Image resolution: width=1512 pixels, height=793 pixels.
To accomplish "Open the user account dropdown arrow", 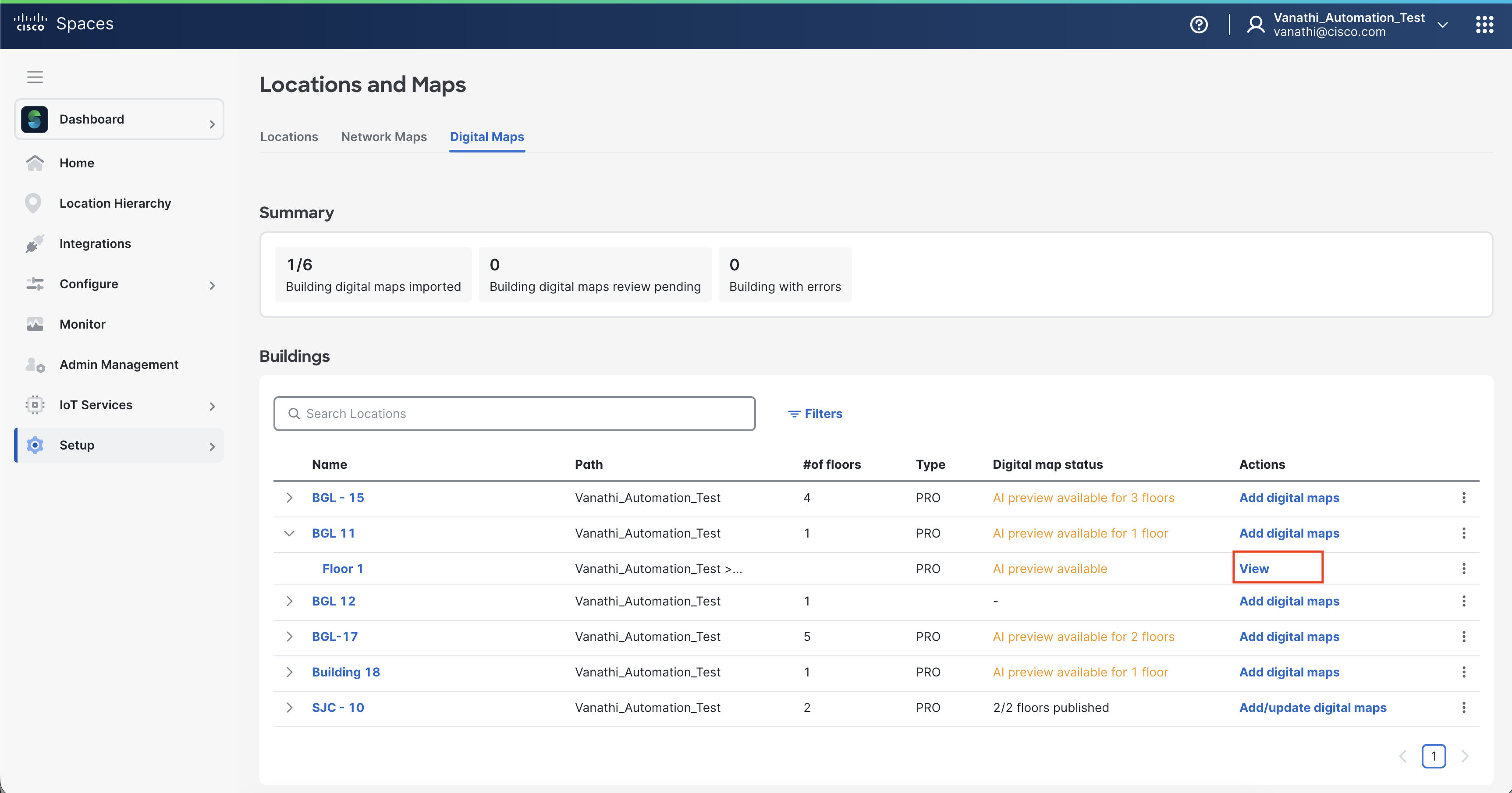I will click(1442, 25).
